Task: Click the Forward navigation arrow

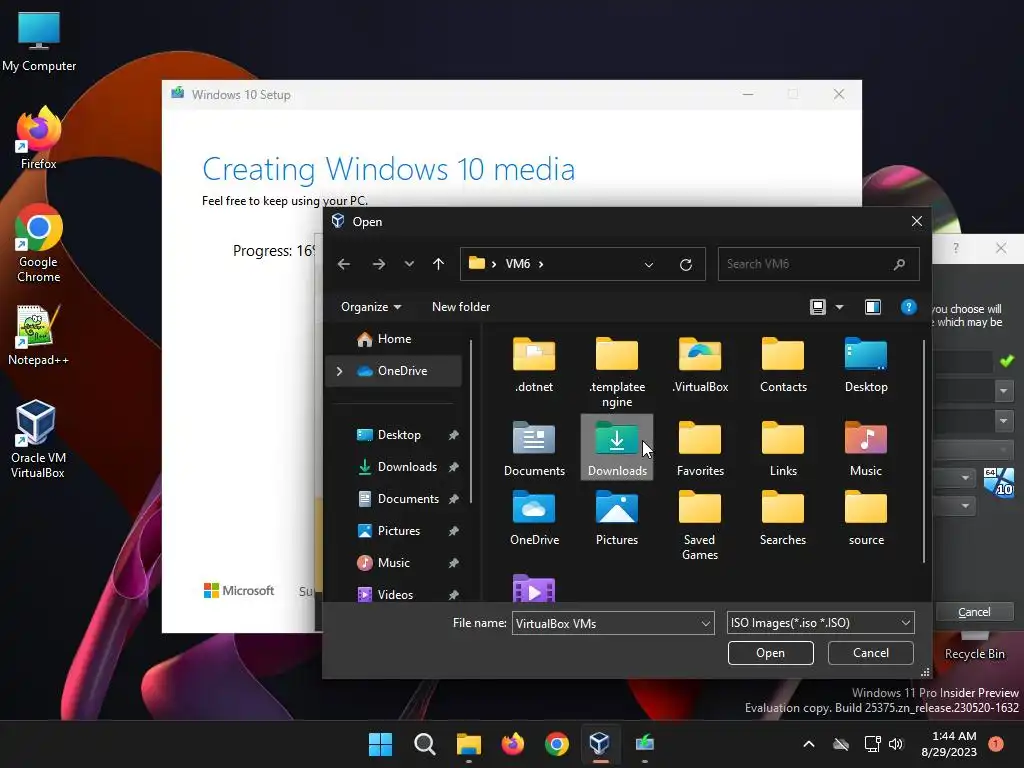Action: (x=378, y=264)
